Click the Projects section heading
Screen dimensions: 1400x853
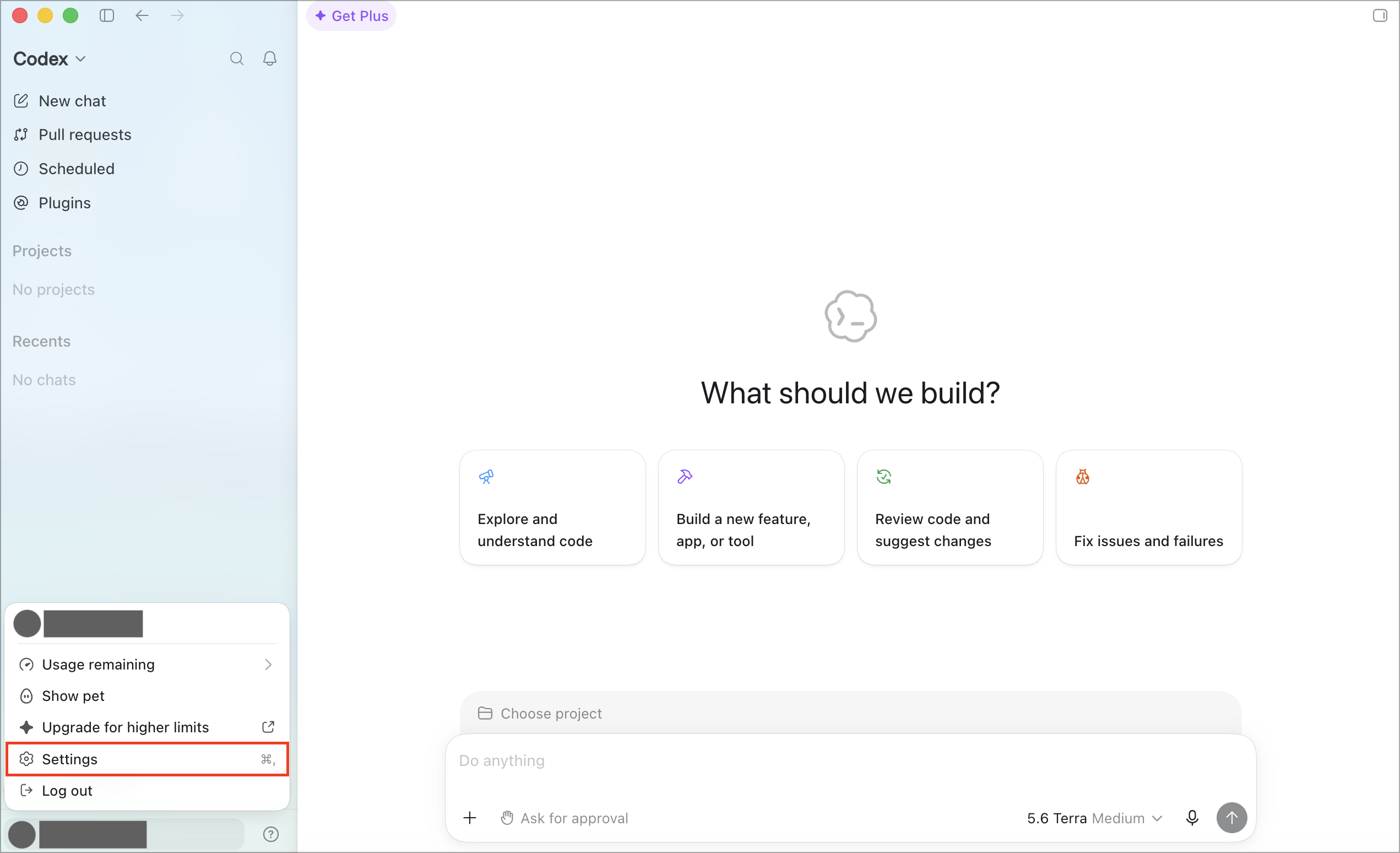coord(42,251)
